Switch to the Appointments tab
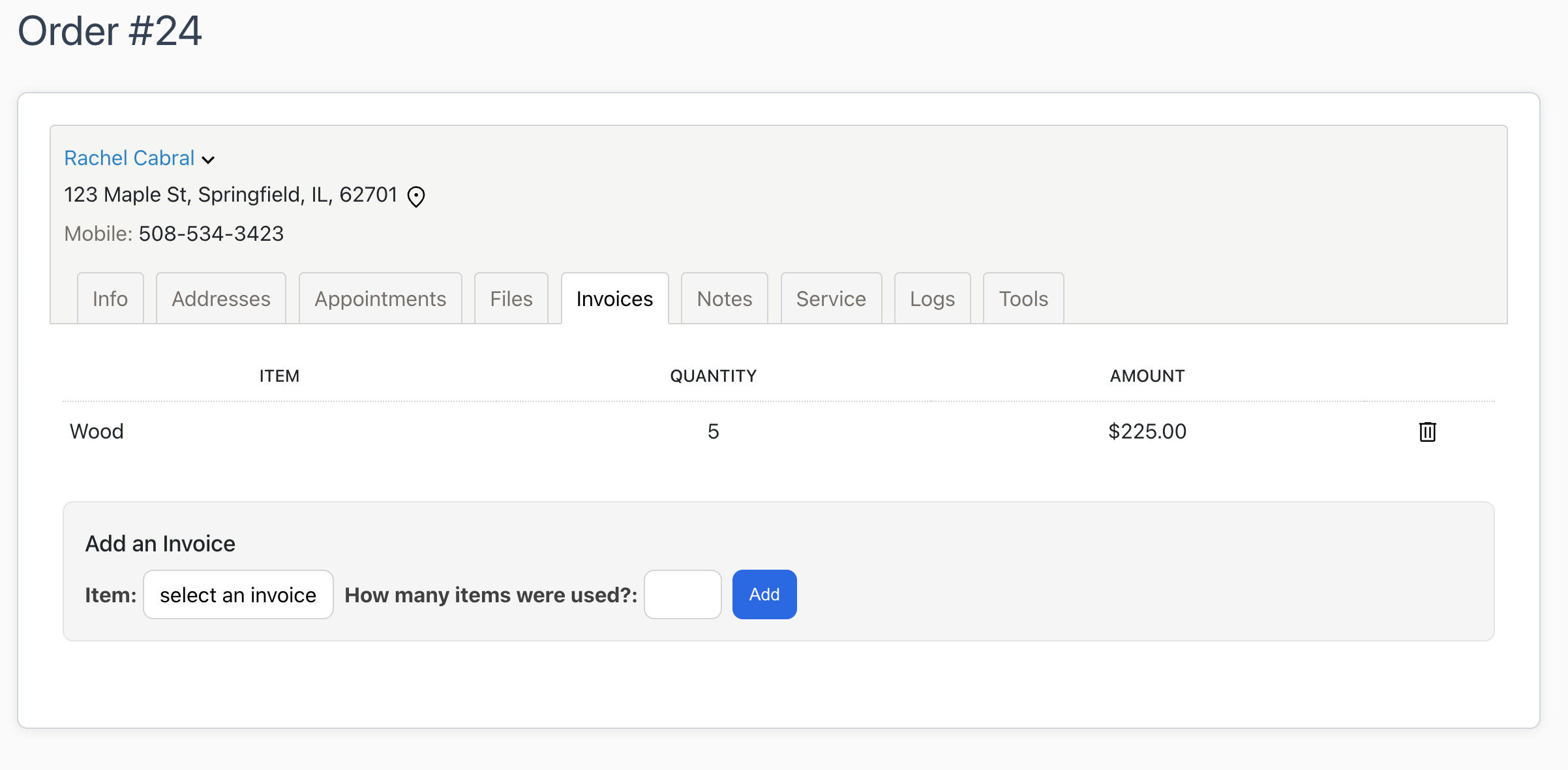Viewport: 1568px width, 770px height. [x=380, y=298]
